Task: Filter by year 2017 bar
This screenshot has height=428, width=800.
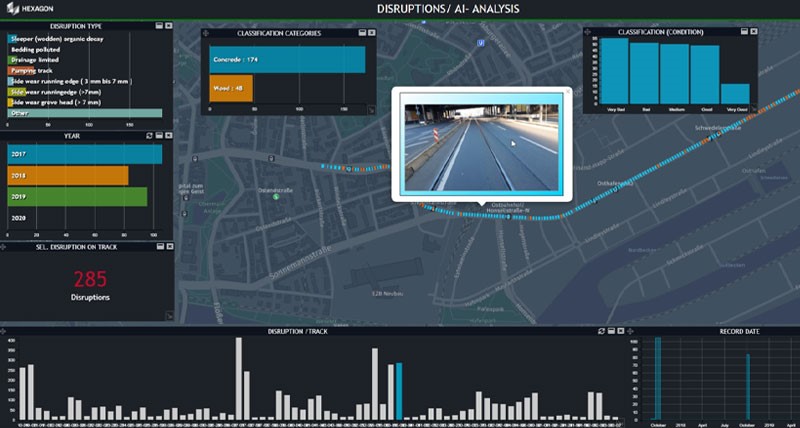Action: (x=85, y=154)
